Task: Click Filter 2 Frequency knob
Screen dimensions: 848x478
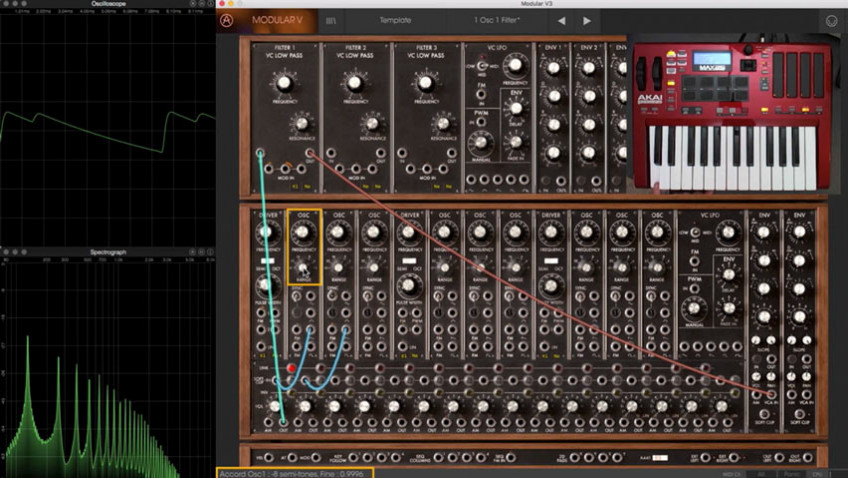Action: (355, 83)
